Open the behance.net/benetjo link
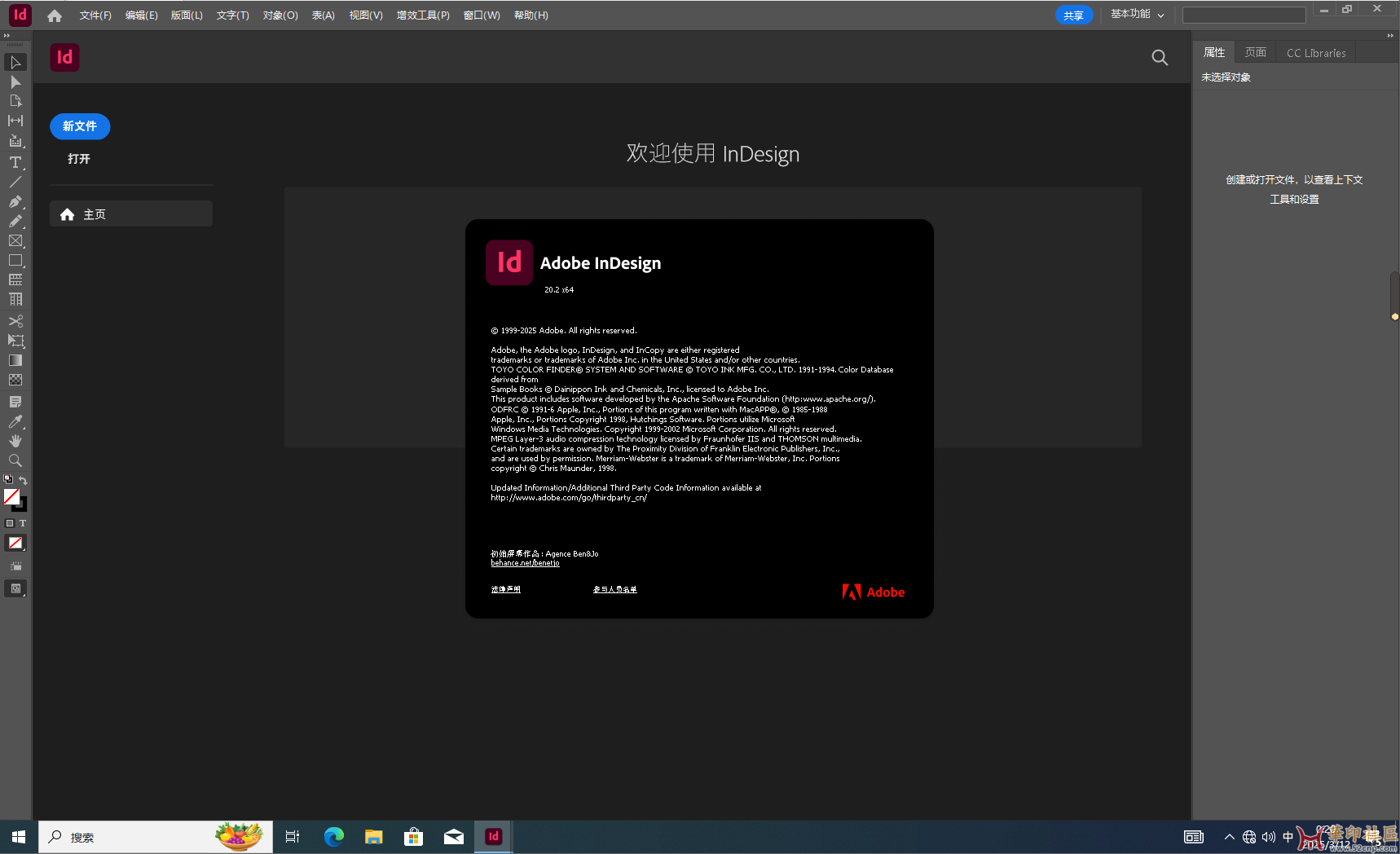 (525, 563)
